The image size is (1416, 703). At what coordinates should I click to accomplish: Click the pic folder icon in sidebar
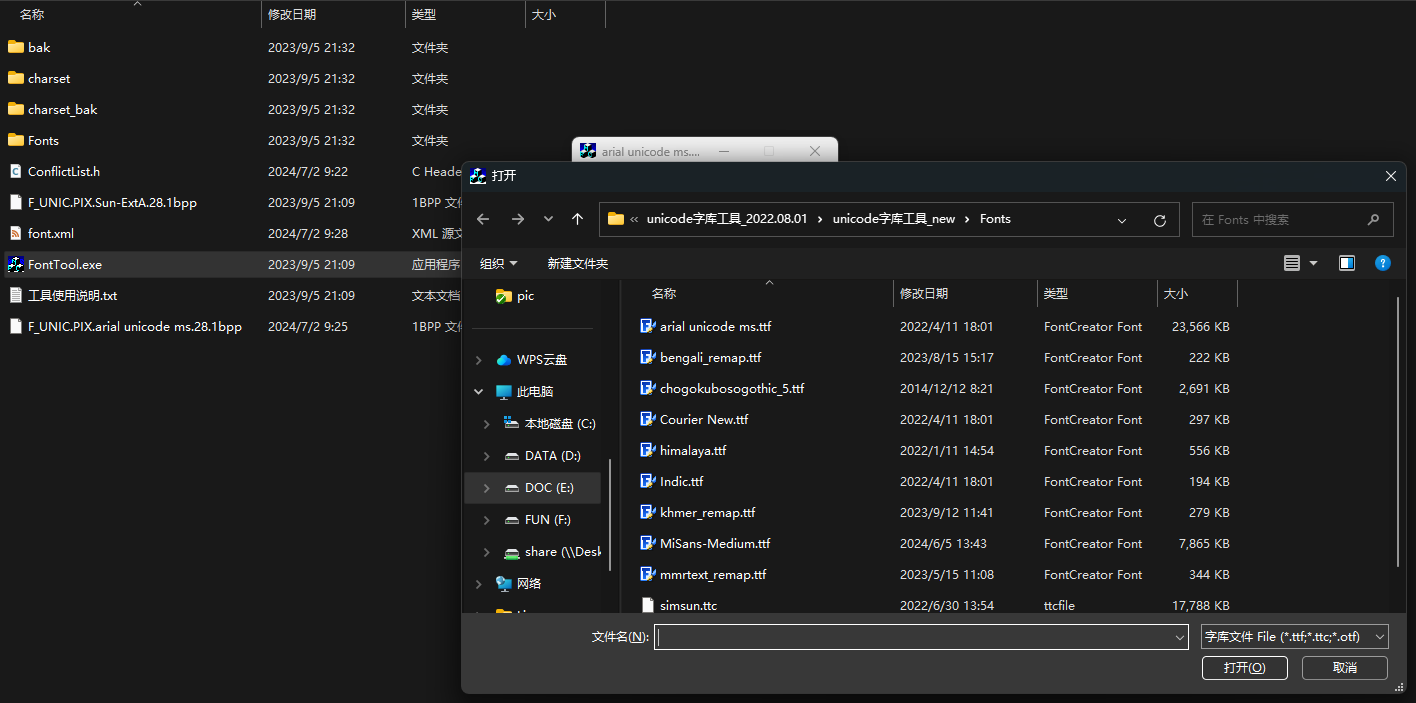pos(504,296)
